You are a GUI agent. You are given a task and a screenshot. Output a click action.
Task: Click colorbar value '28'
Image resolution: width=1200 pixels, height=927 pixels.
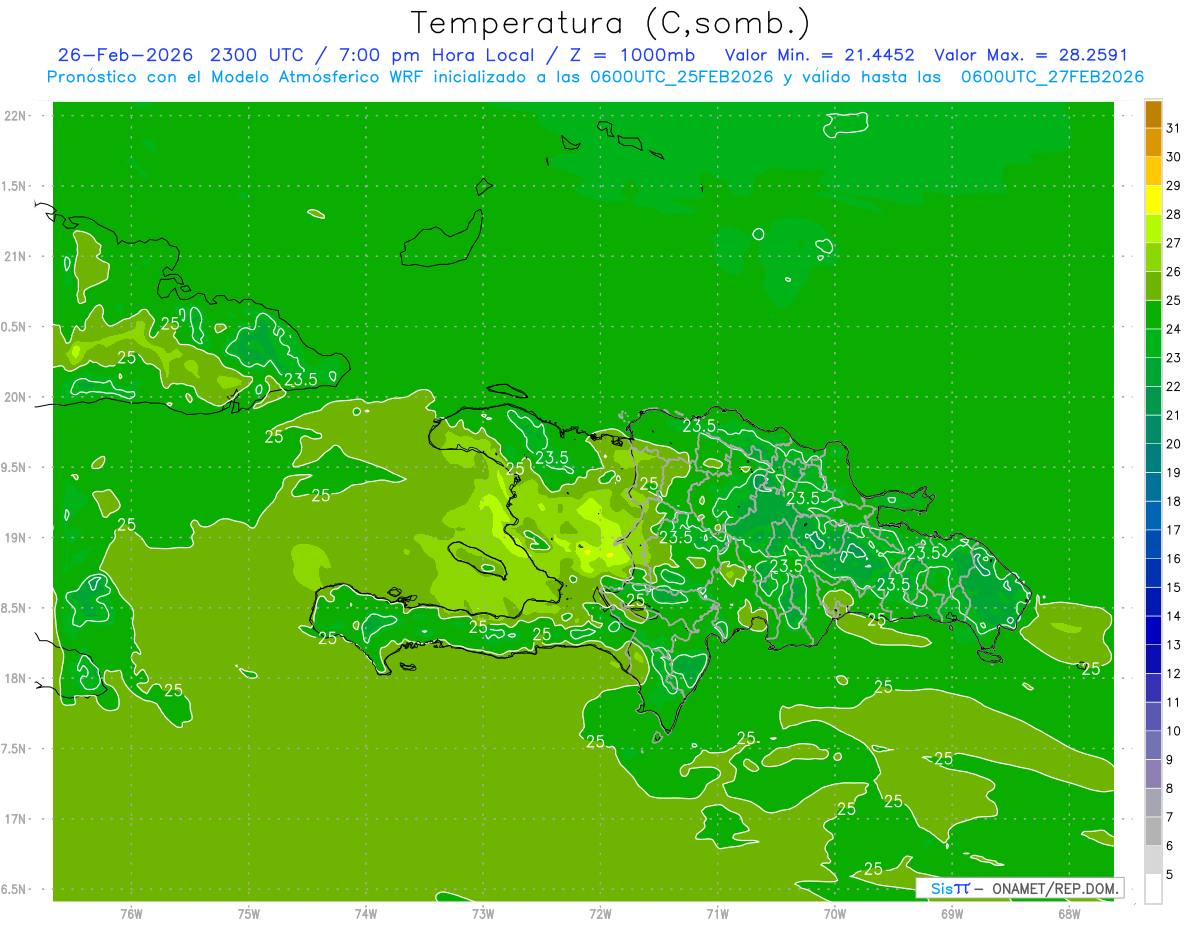(1173, 215)
